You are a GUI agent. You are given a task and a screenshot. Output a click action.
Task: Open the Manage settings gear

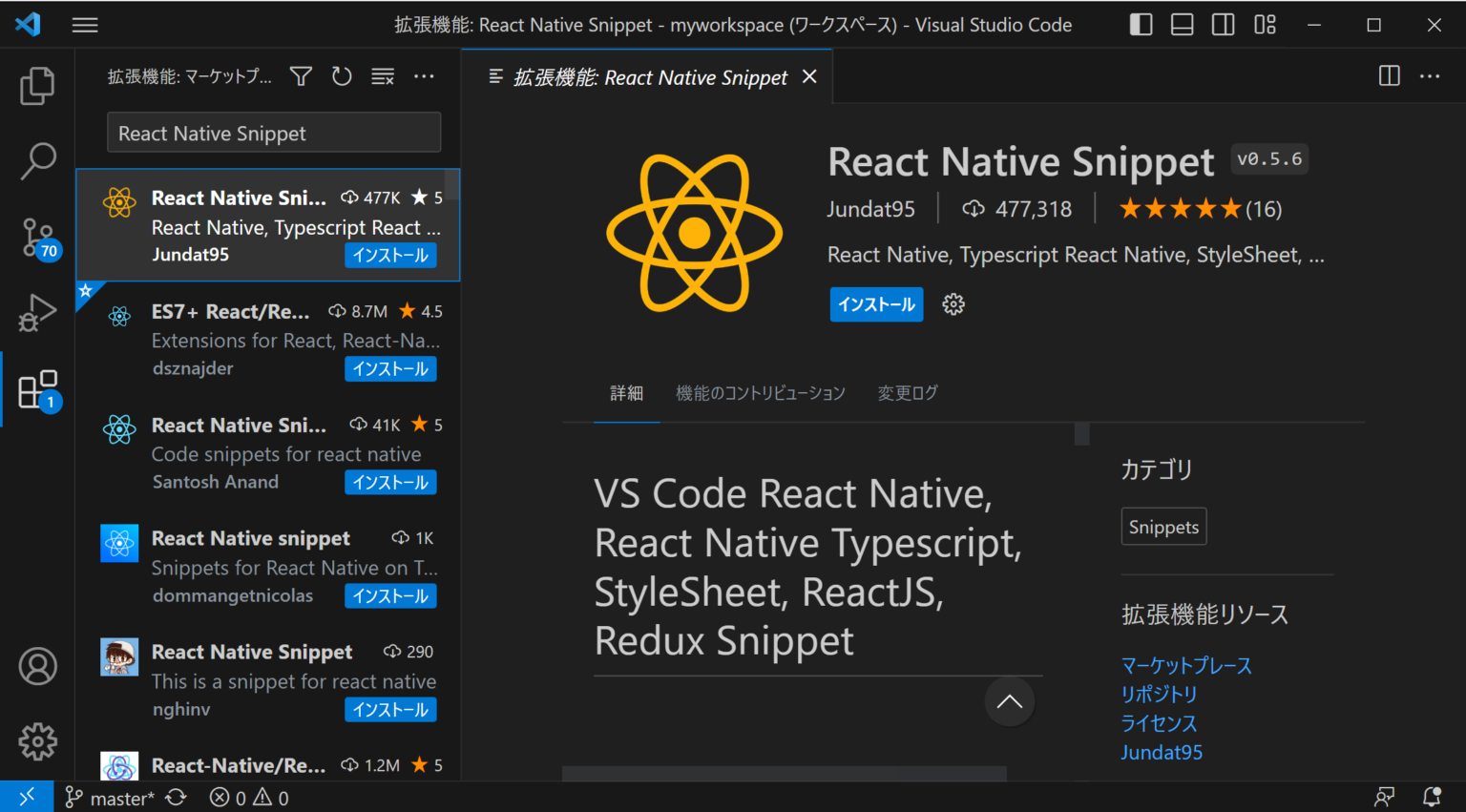pos(37,741)
